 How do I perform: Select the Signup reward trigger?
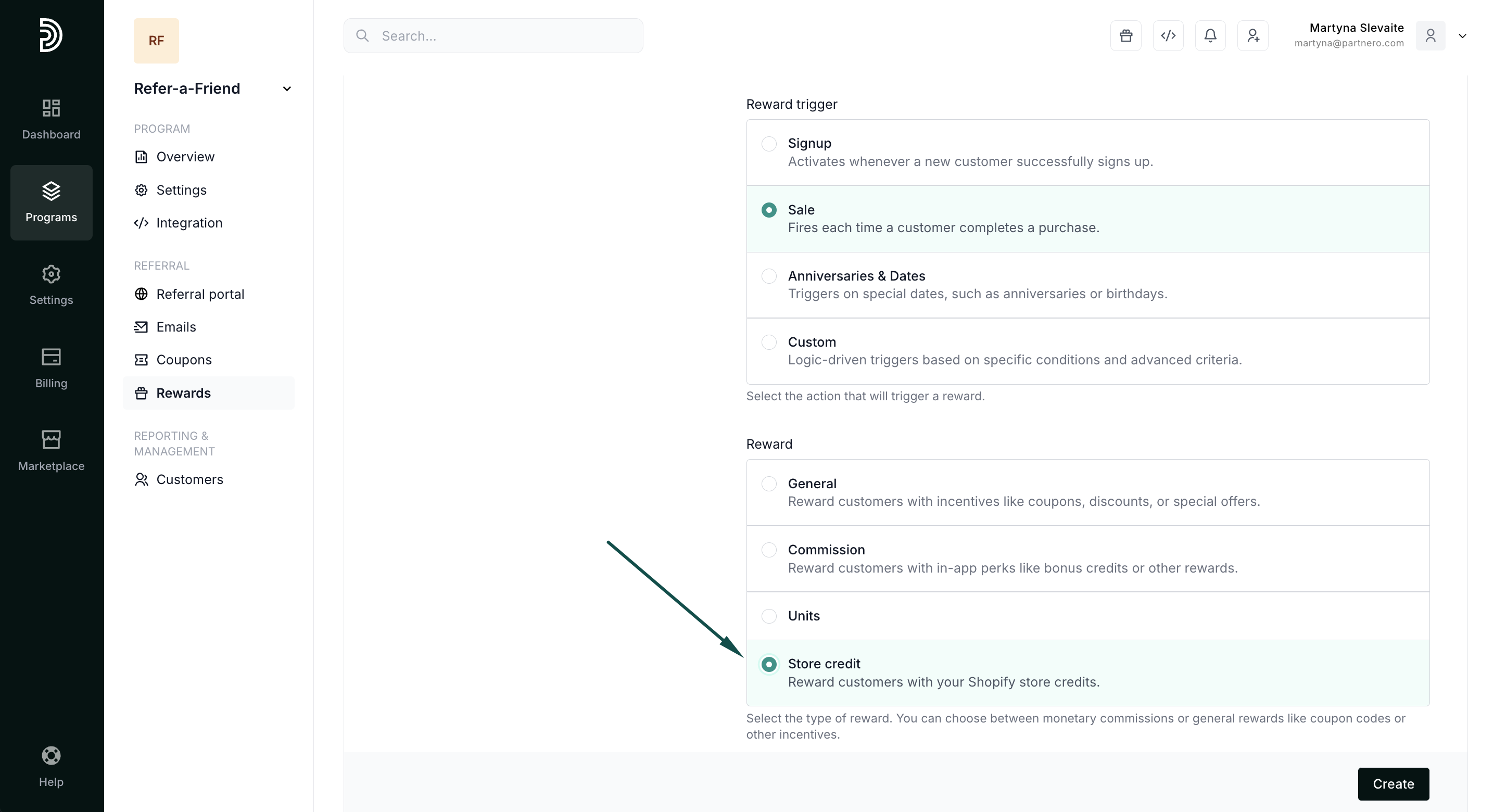(x=768, y=143)
